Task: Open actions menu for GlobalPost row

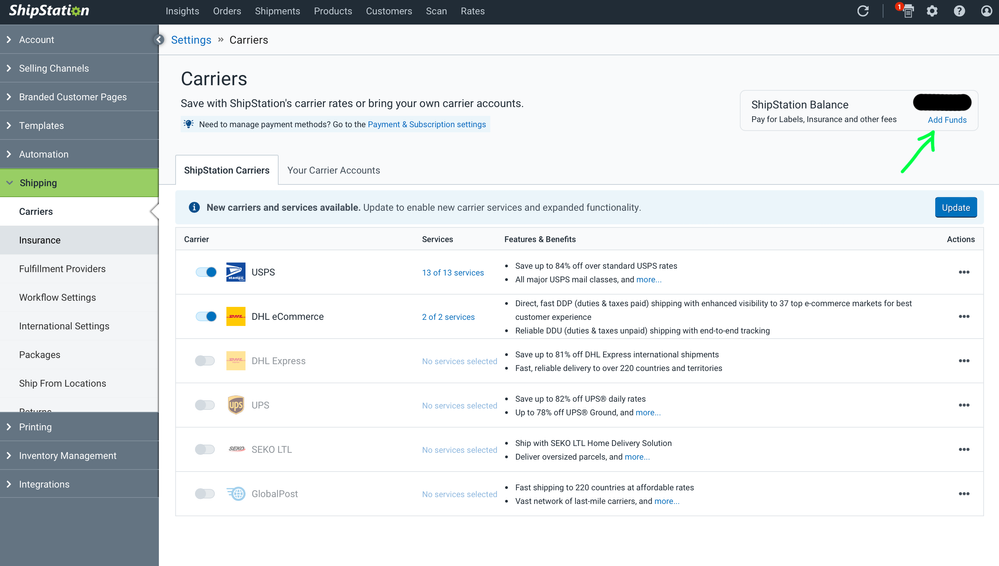Action: coord(963,494)
